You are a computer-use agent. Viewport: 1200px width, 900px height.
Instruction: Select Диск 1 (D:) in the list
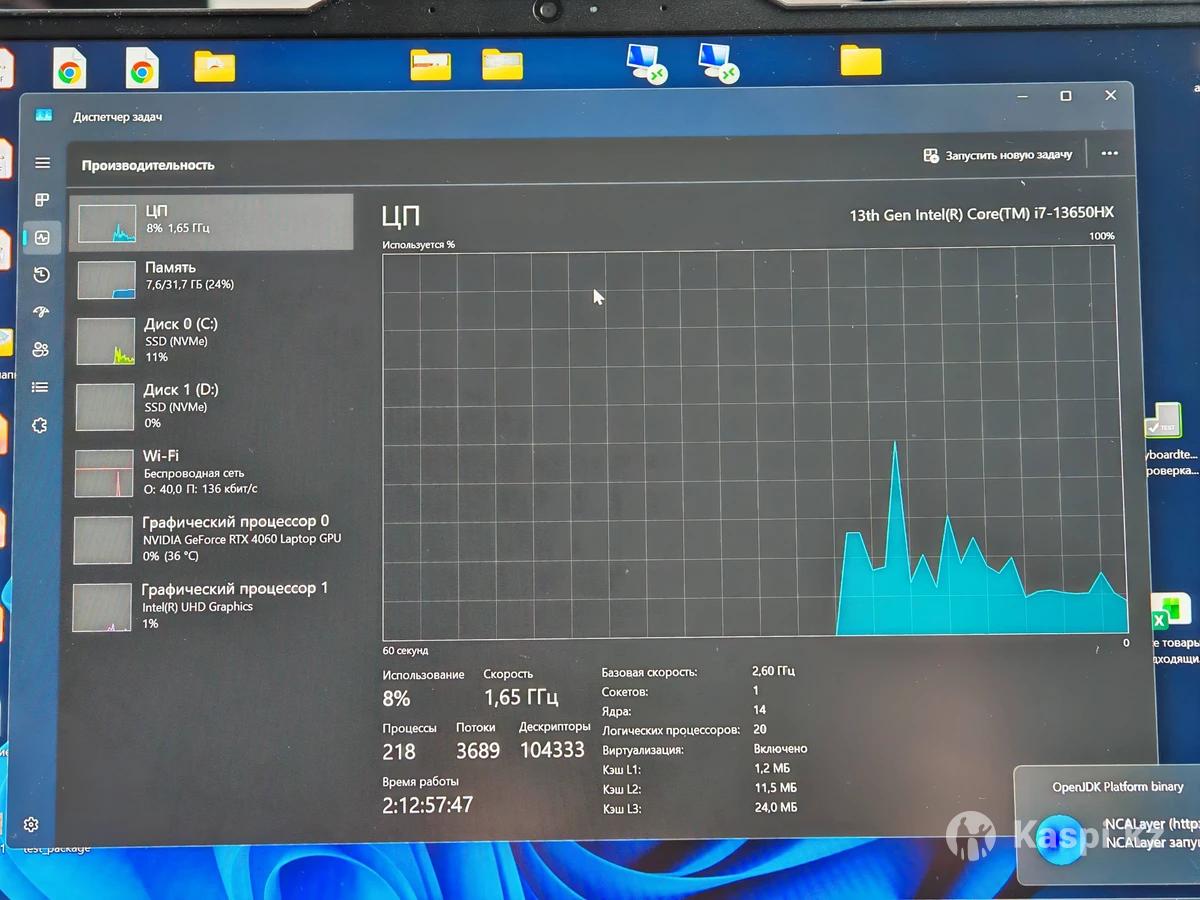coord(211,405)
